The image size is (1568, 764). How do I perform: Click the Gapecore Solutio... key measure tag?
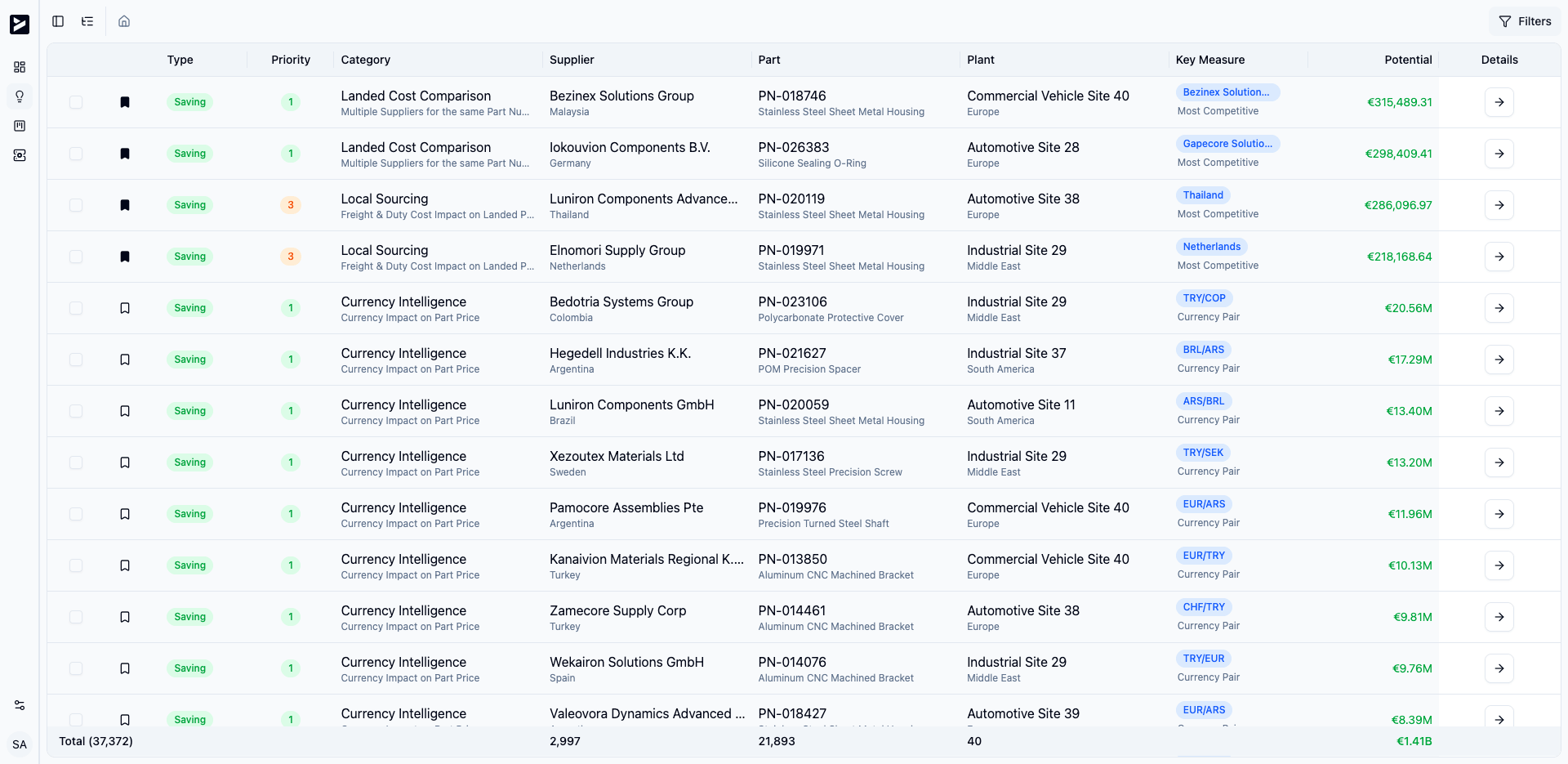[x=1227, y=144]
